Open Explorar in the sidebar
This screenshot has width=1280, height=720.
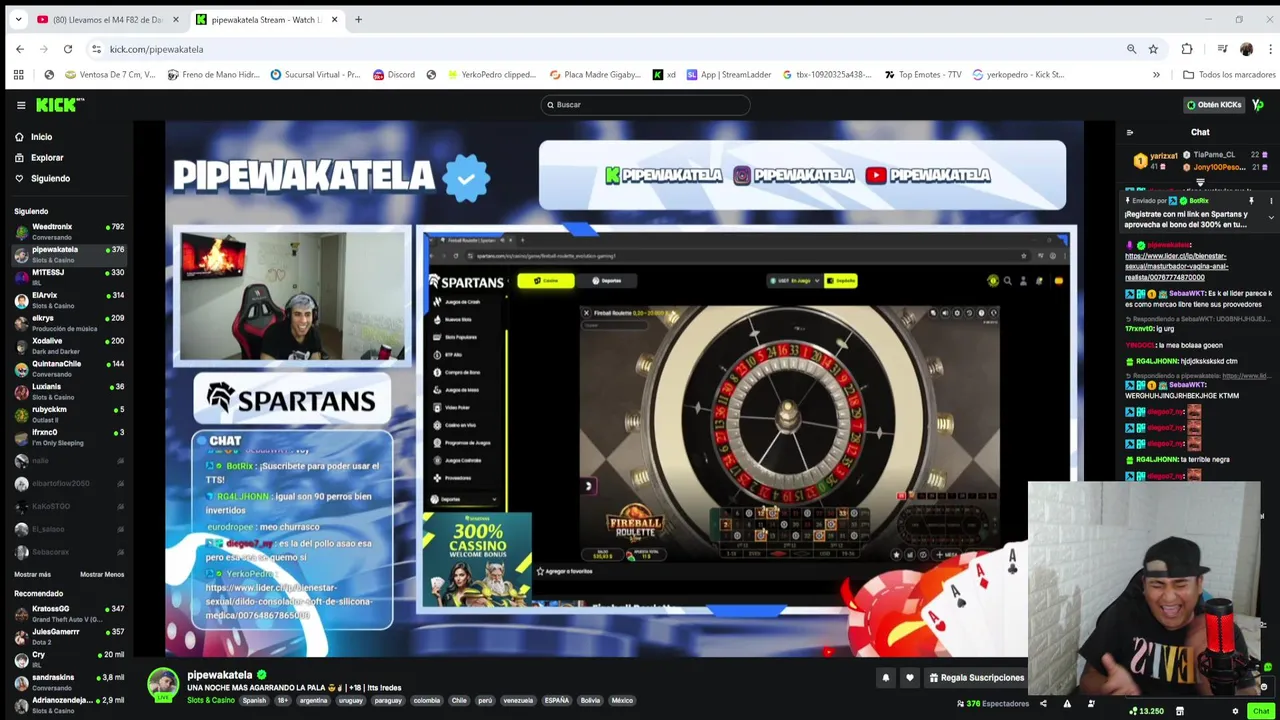click(x=39, y=158)
